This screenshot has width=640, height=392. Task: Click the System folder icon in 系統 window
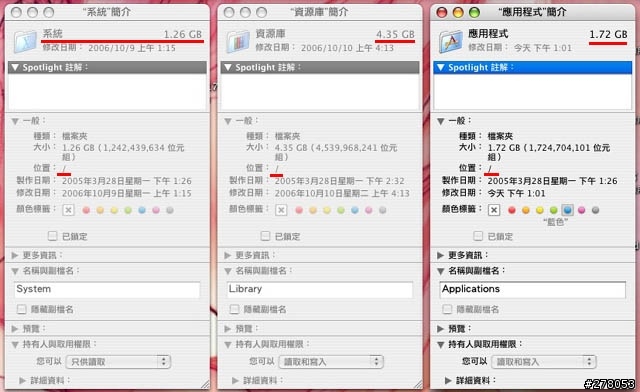[25, 41]
